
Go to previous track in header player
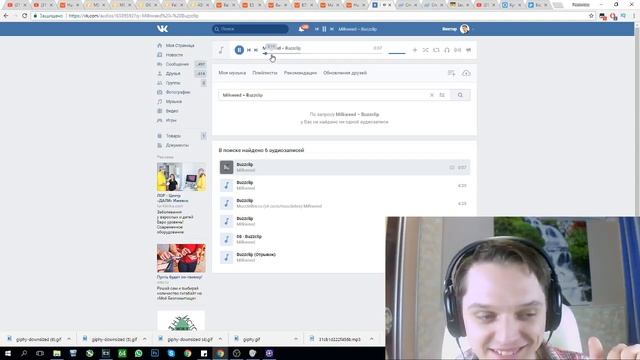pyautogui.click(x=316, y=29)
